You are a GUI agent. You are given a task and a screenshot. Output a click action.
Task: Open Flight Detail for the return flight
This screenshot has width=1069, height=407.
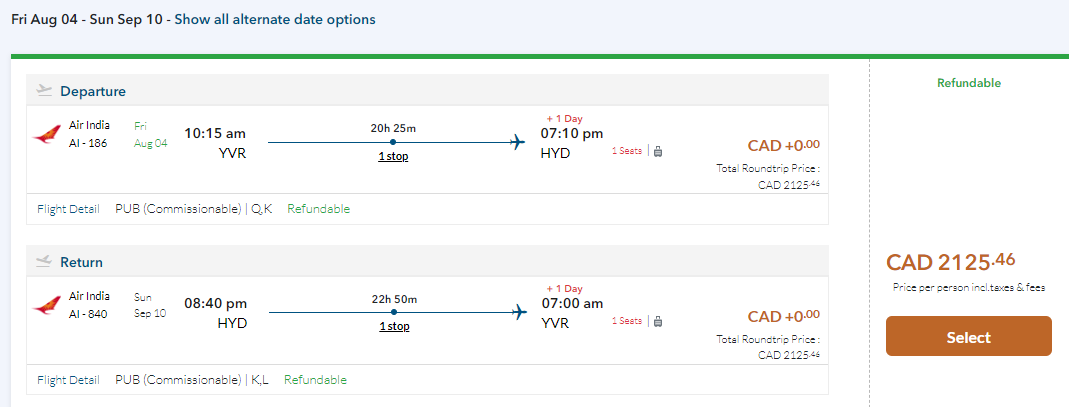point(68,380)
